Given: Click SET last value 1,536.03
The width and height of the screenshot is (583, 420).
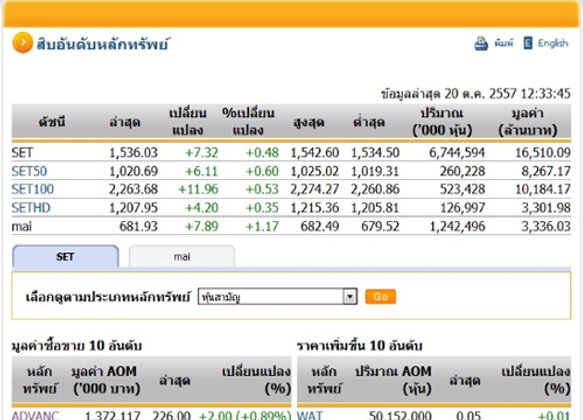Looking at the screenshot, I should coord(133,153).
